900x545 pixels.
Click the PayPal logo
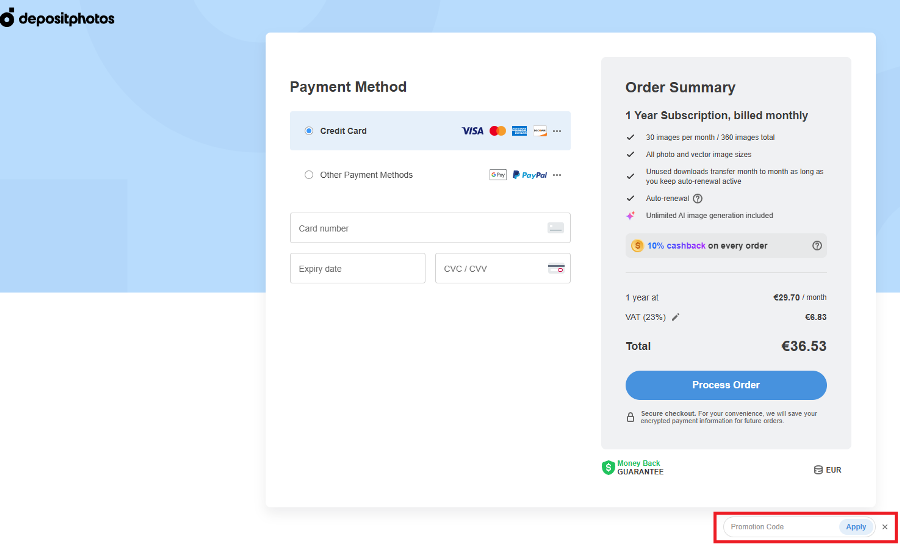pyautogui.click(x=530, y=175)
